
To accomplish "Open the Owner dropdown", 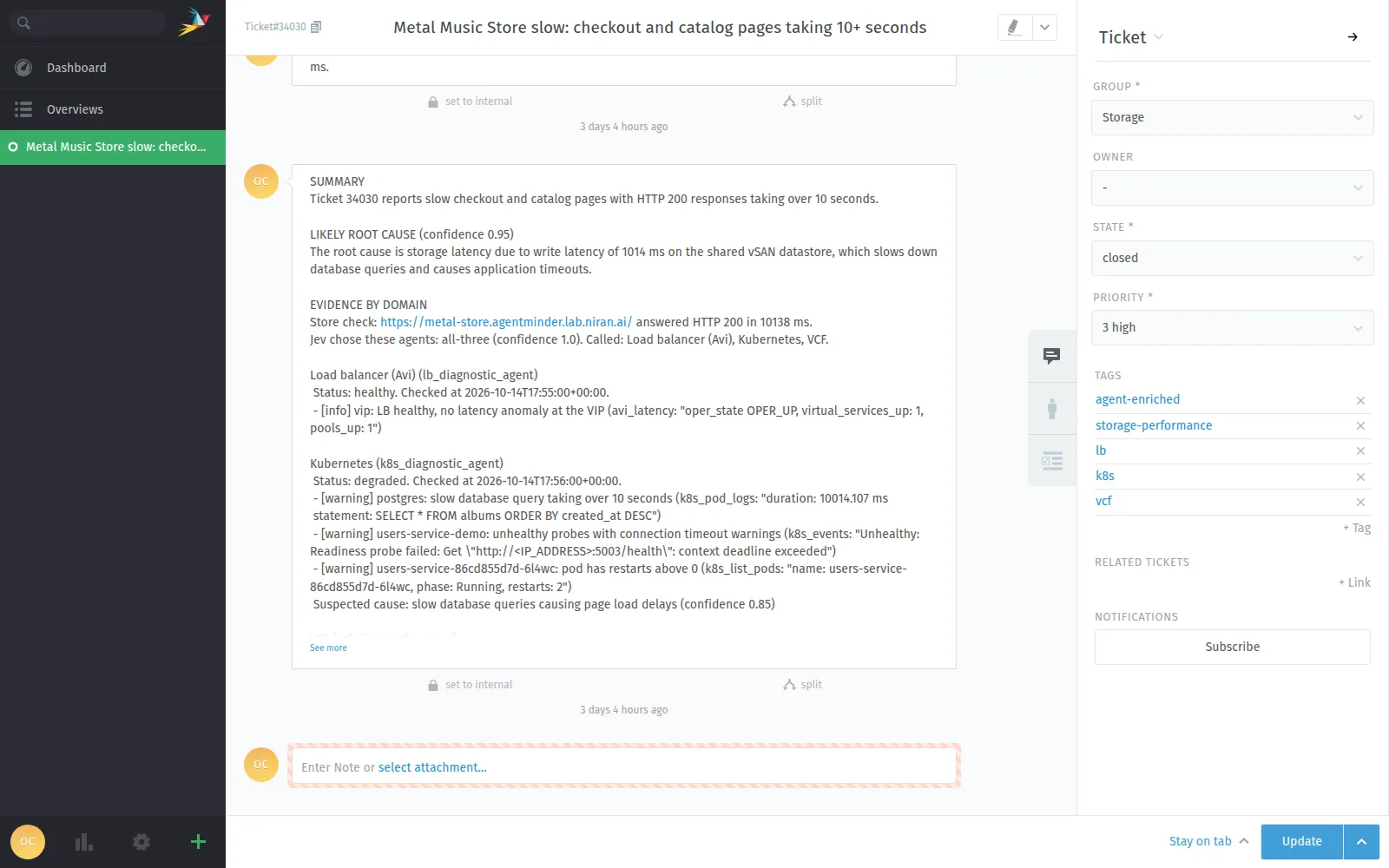I will coord(1232,187).
